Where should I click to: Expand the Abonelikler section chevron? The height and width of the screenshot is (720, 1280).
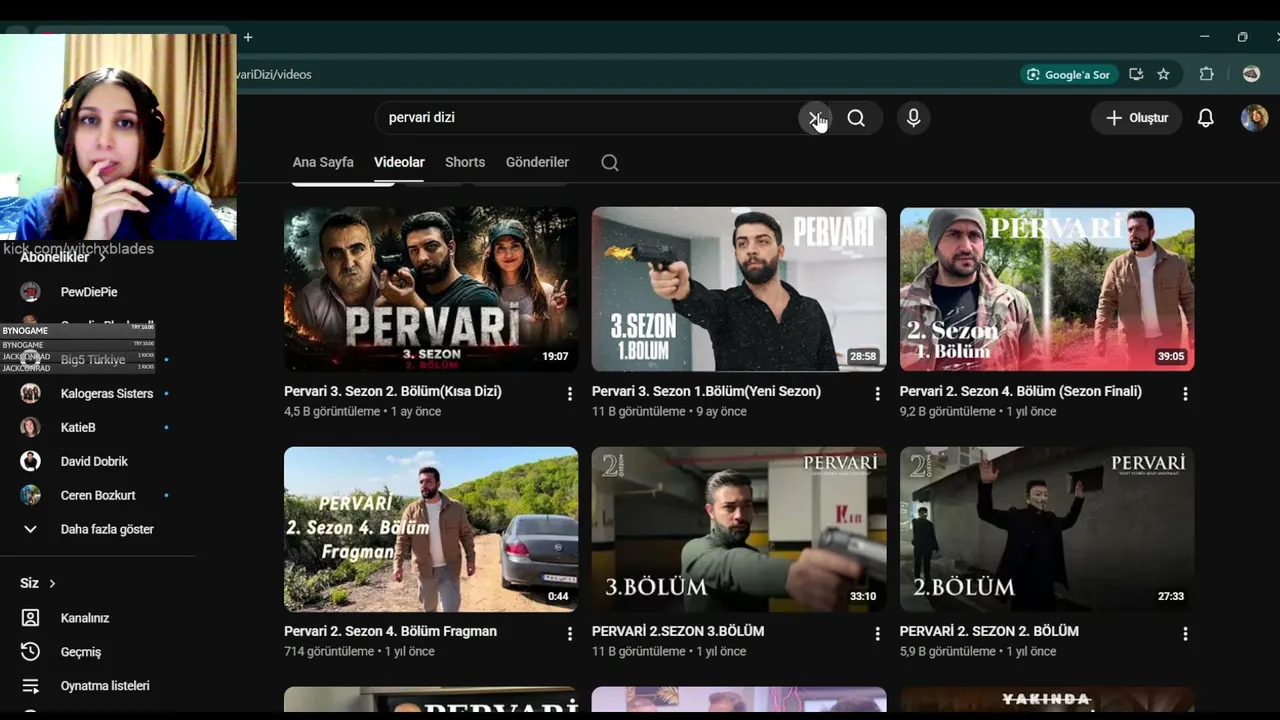(102, 257)
